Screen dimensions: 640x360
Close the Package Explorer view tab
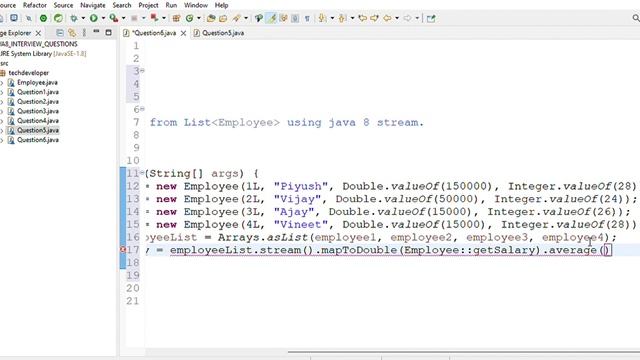(38, 33)
